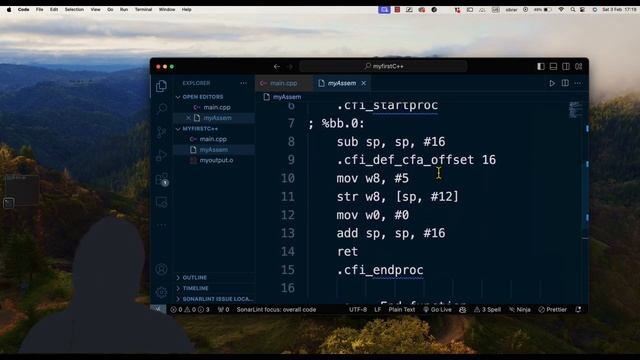Customize layout icon in title bar
Screen dimensions: 640x360
[x=579, y=66]
